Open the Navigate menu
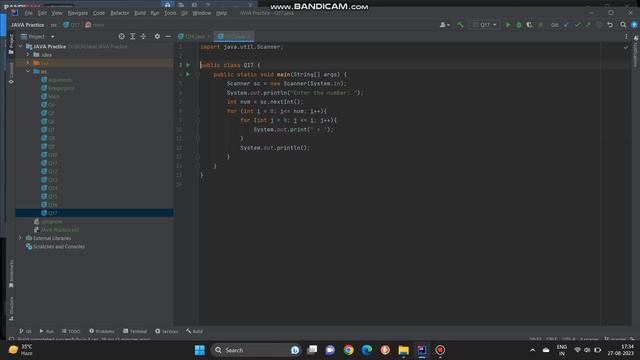The width and height of the screenshot is (640, 360). click(78, 13)
